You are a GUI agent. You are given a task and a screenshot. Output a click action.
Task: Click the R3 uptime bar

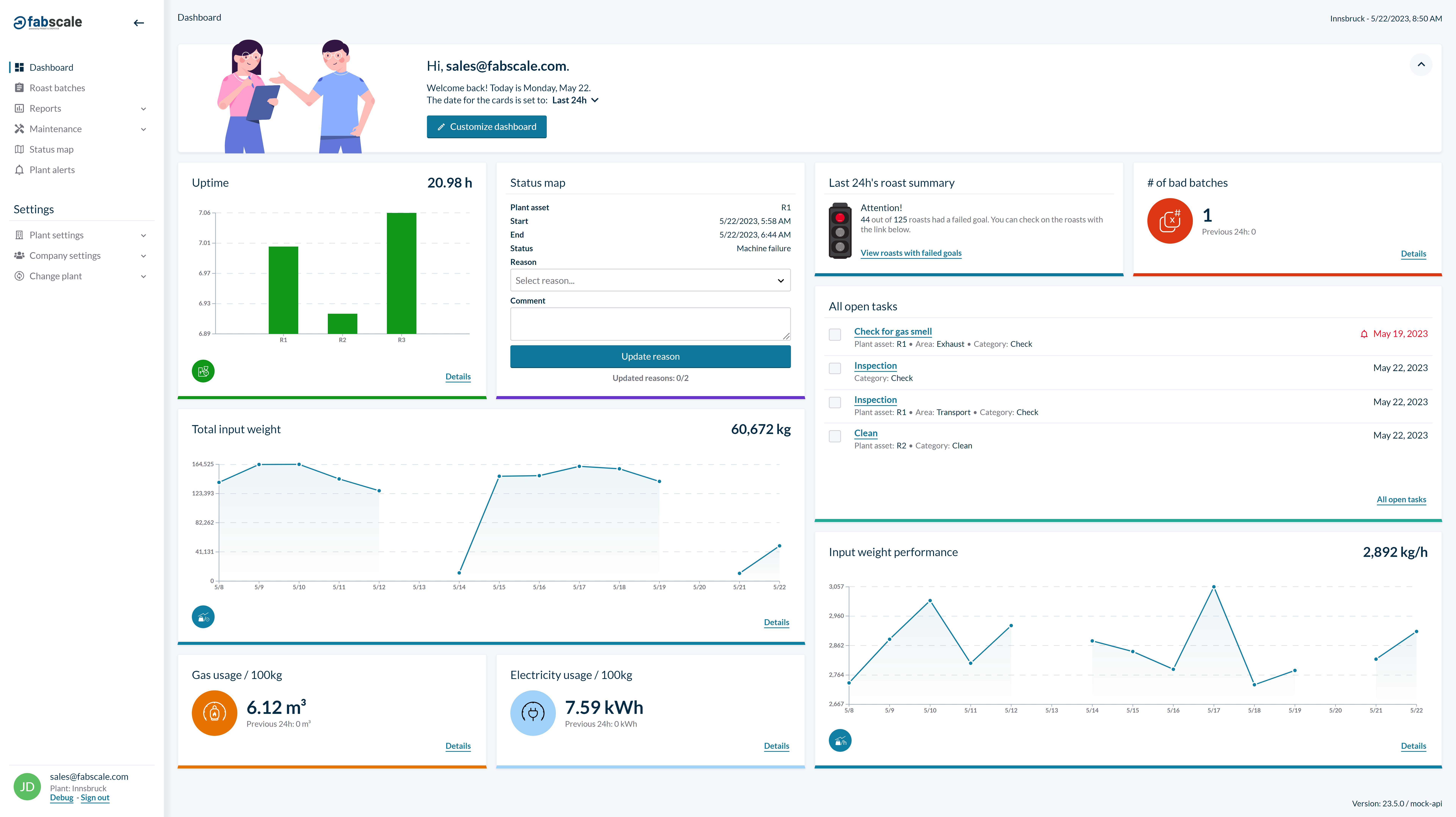point(401,273)
